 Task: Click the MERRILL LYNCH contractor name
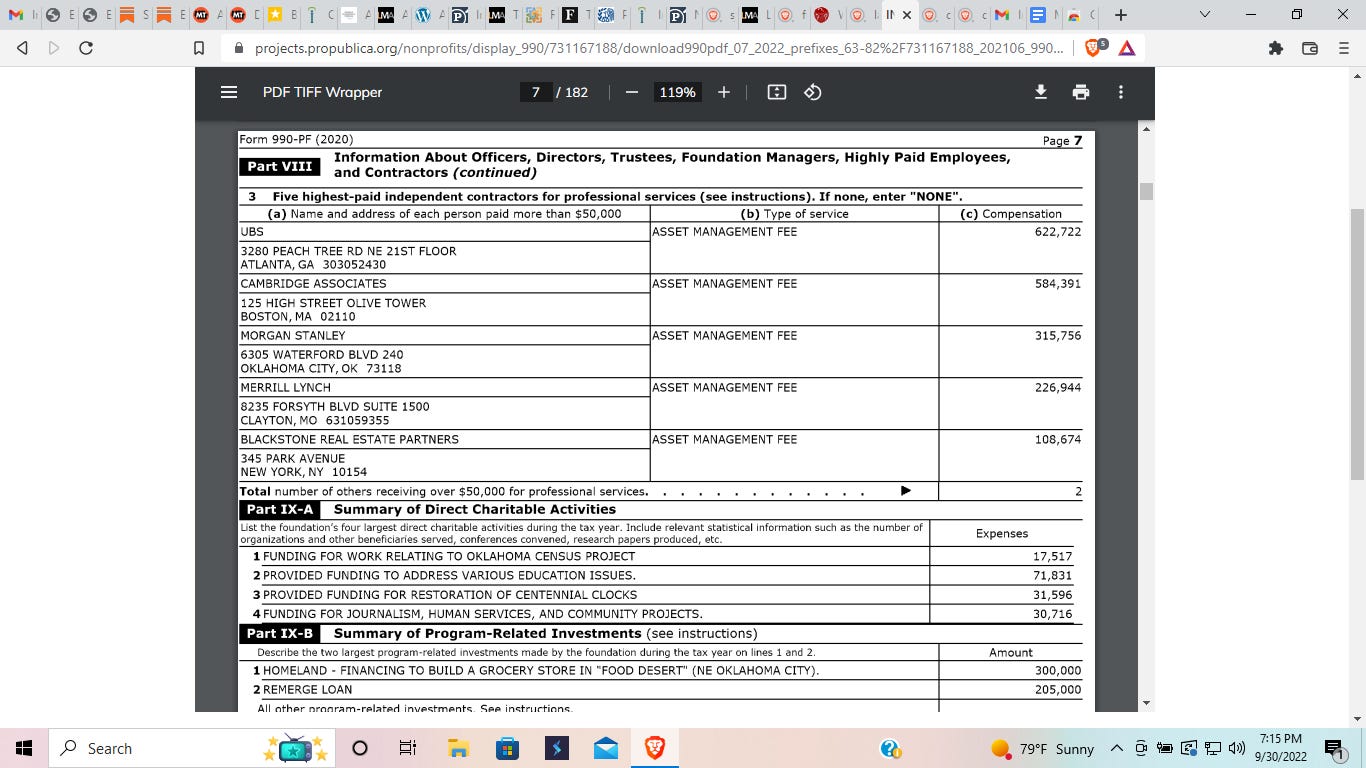(x=285, y=387)
